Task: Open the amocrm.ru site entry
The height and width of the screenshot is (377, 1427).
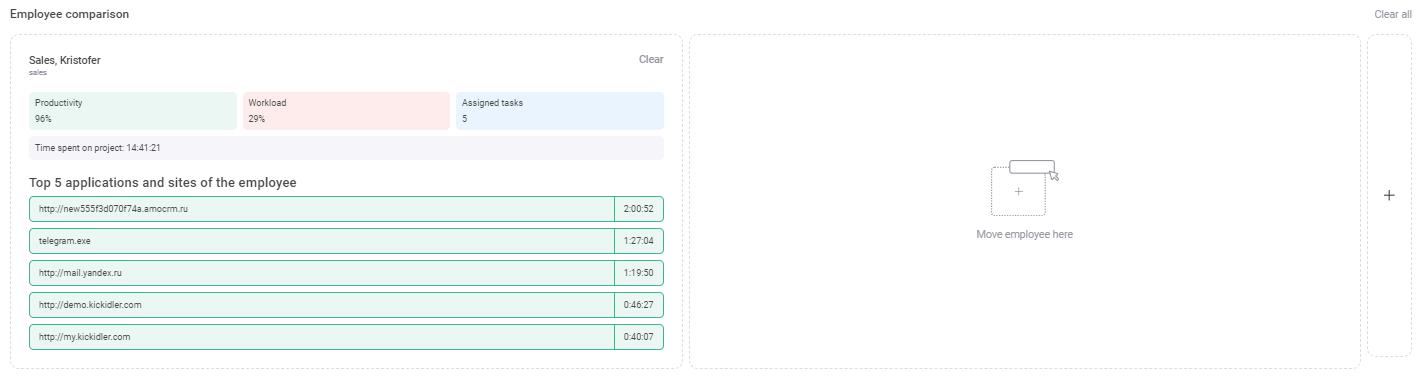Action: 322,209
